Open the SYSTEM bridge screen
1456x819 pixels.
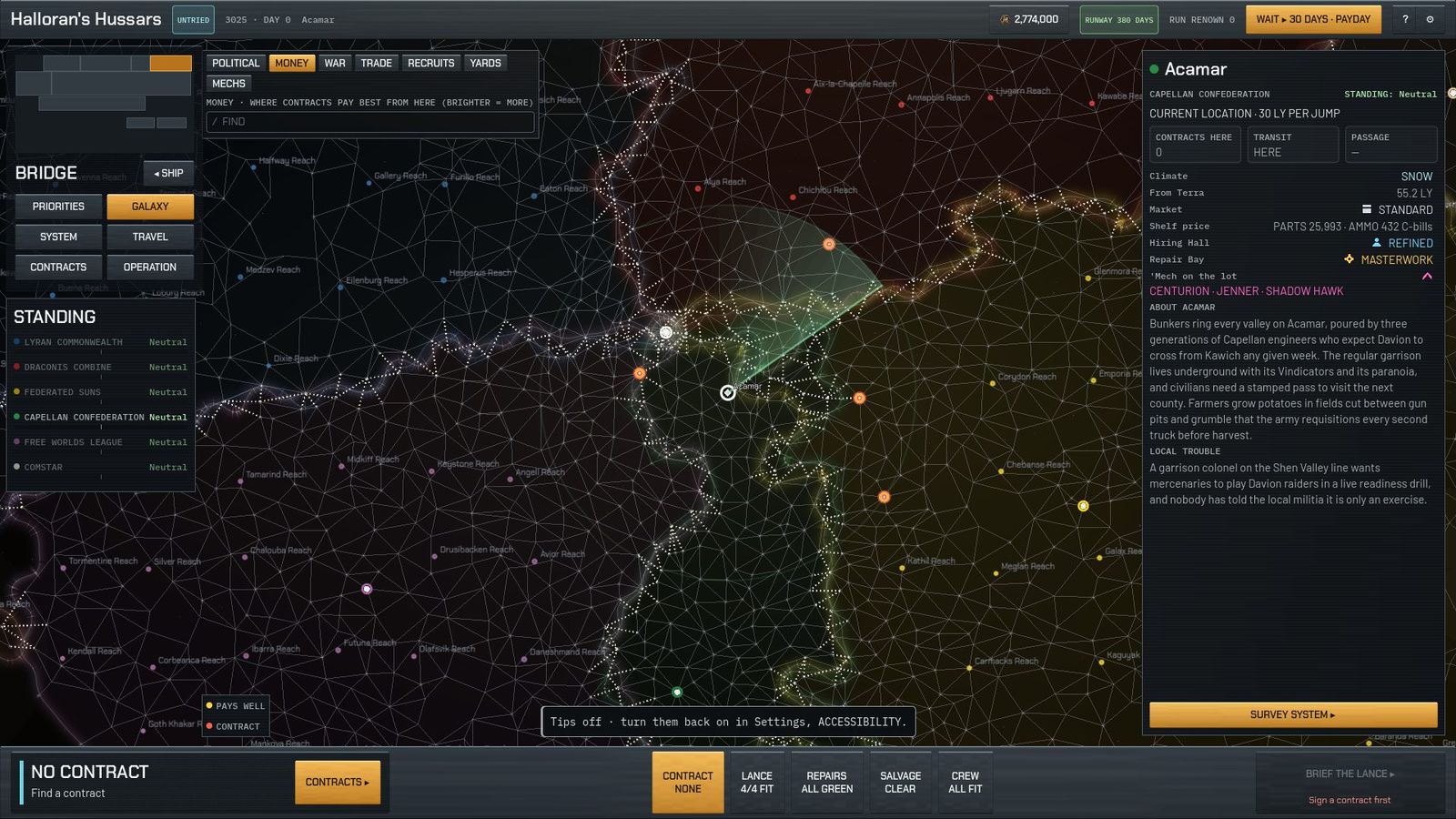pyautogui.click(x=58, y=237)
